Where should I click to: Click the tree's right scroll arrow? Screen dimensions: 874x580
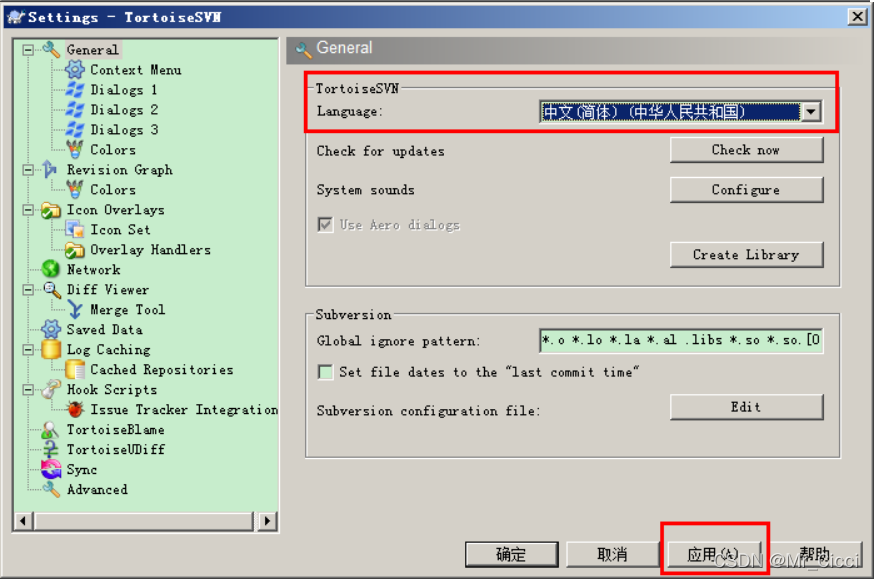tap(267, 521)
